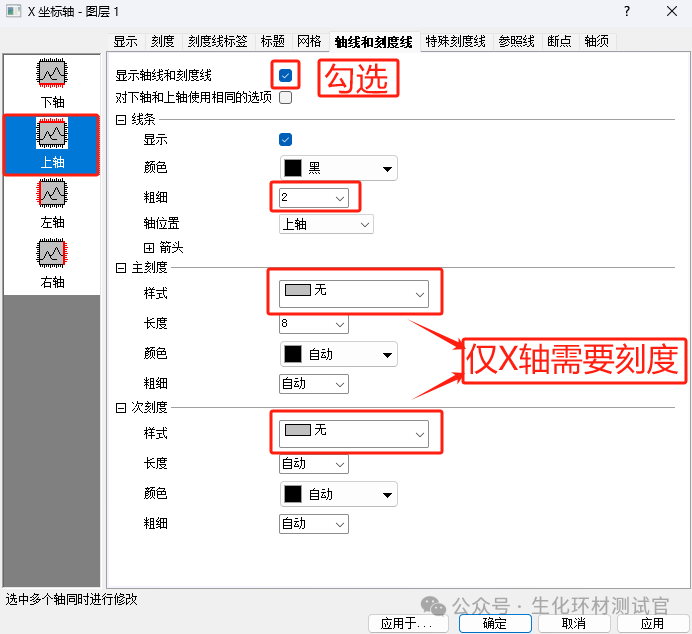The width and height of the screenshot is (692, 634).
Task: Open the 次刻度 长度 自动 dropdown
Action: pyautogui.click(x=314, y=464)
